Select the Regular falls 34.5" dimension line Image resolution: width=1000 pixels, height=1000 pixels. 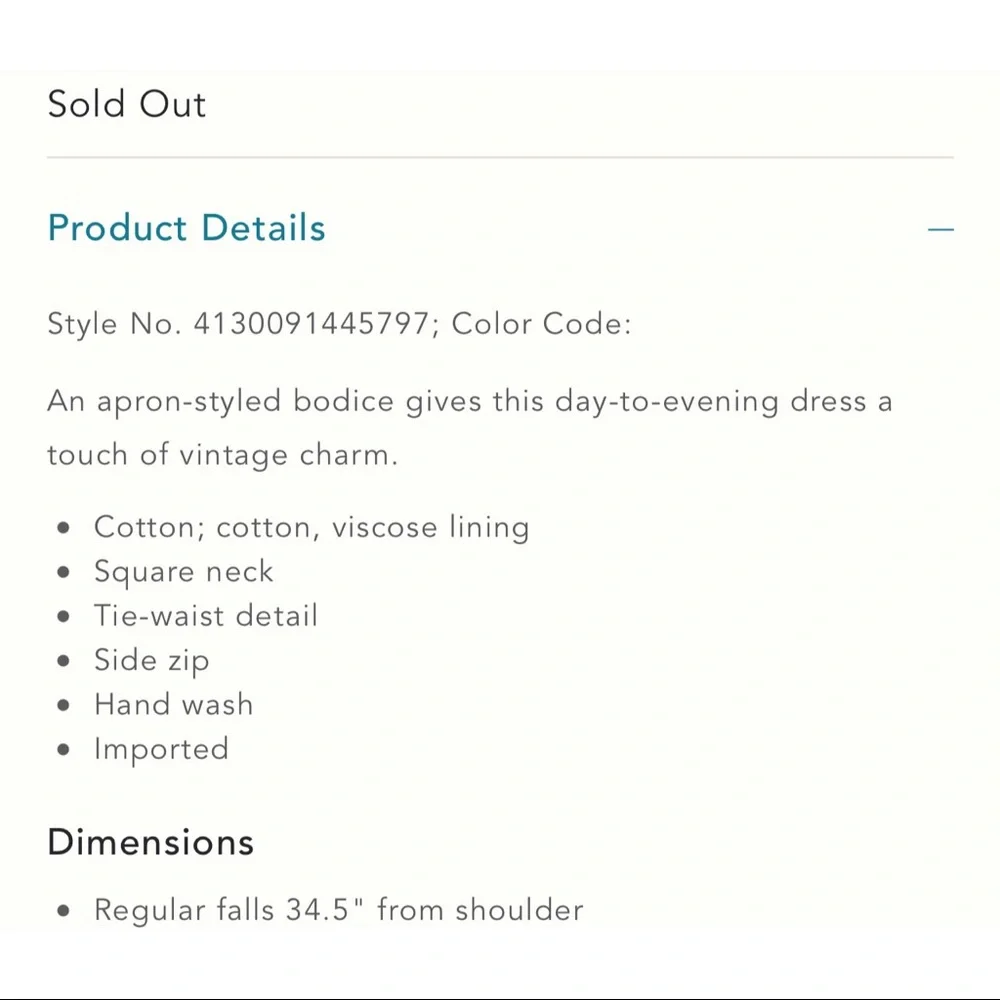(338, 909)
